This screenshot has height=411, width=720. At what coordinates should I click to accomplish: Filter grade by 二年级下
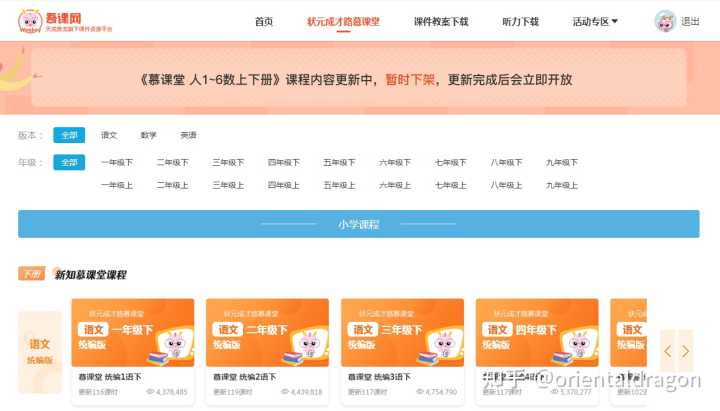tap(172, 163)
